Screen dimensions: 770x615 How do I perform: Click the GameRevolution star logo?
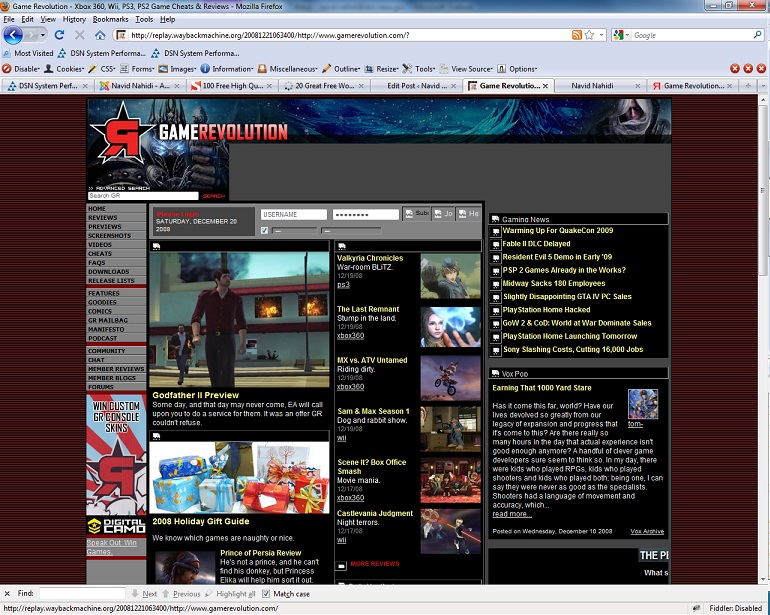123,133
